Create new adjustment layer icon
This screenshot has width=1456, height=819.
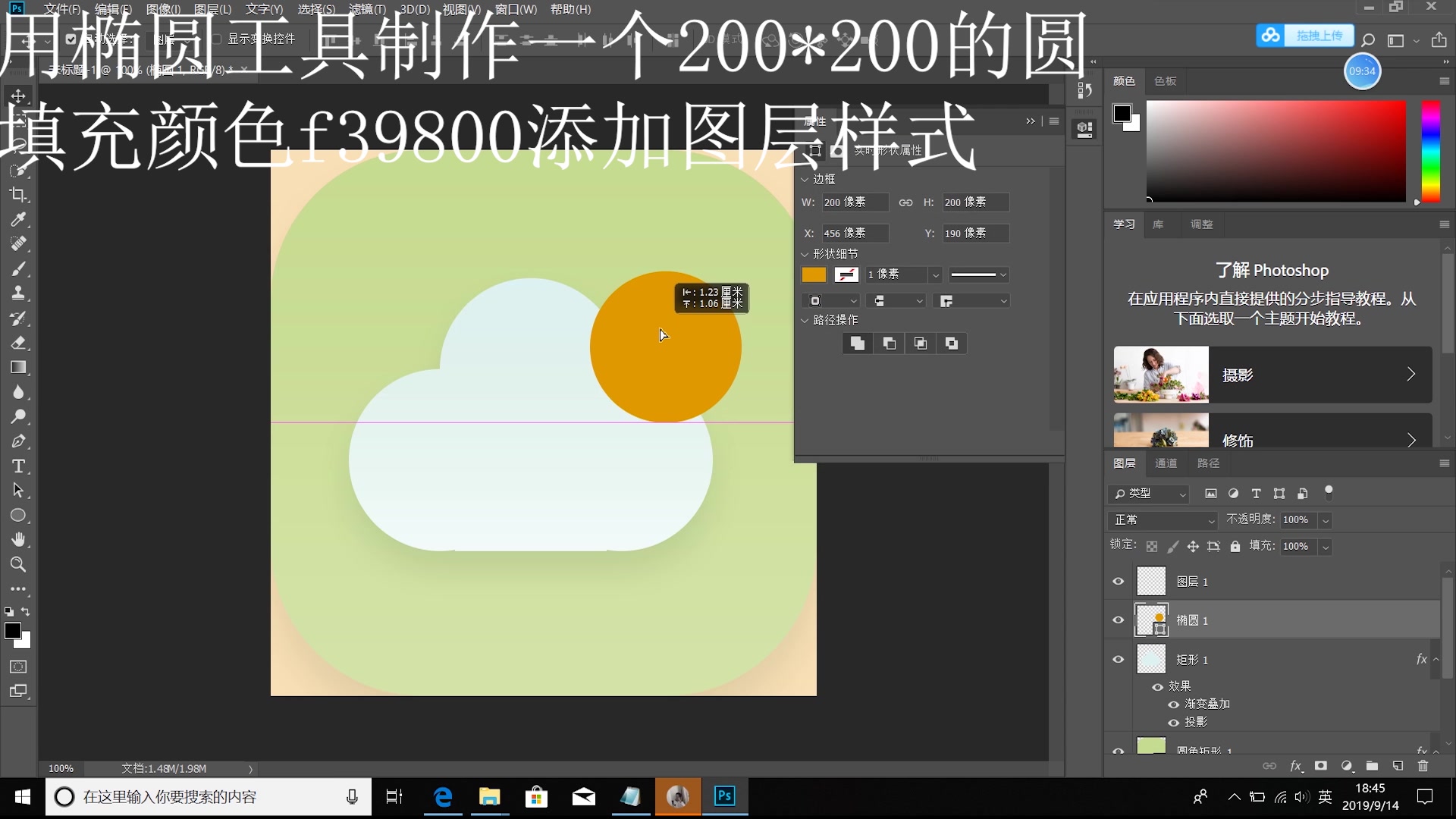pyautogui.click(x=1347, y=767)
